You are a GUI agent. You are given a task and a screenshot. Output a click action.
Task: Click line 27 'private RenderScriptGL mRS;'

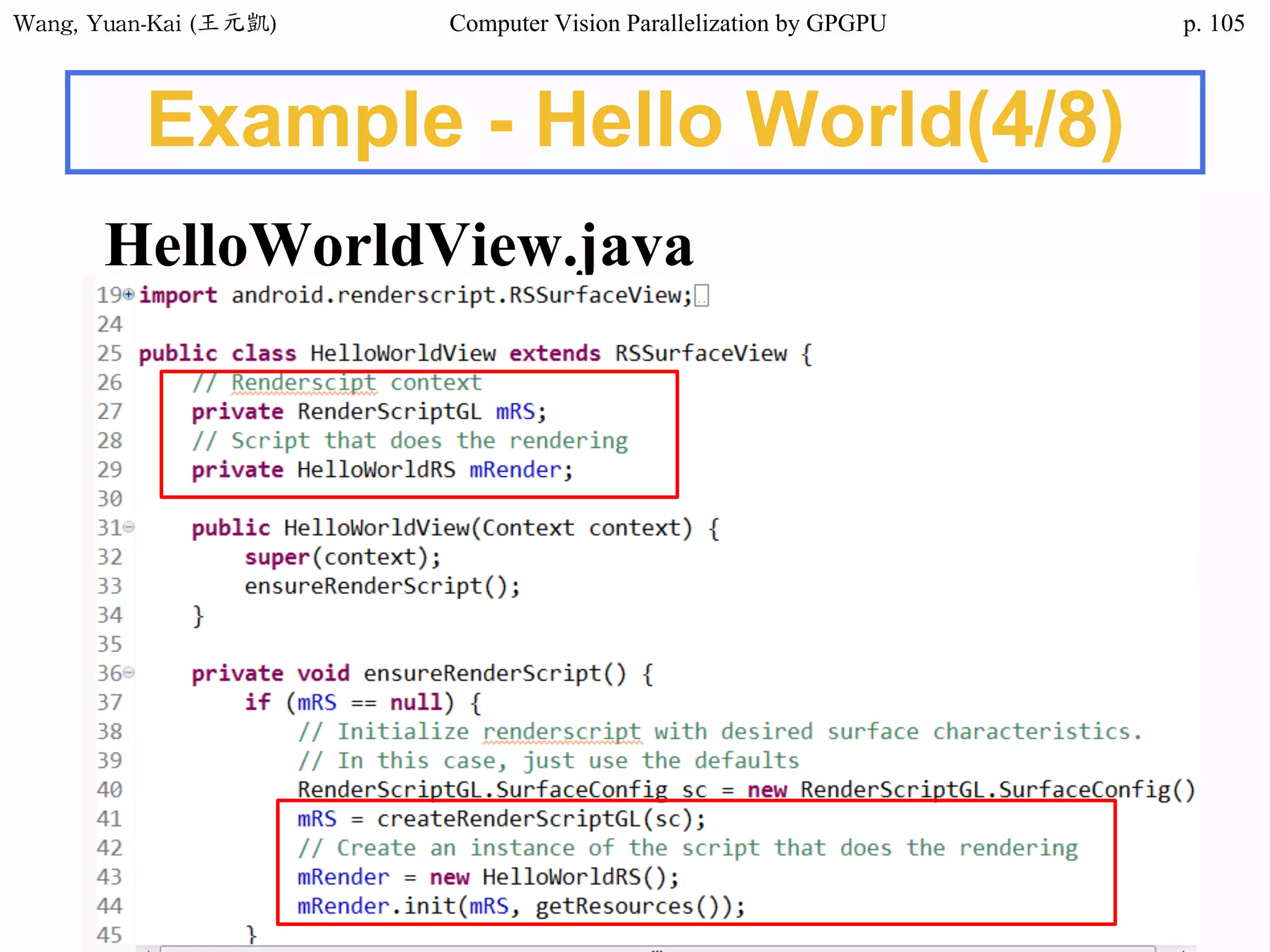[369, 412]
